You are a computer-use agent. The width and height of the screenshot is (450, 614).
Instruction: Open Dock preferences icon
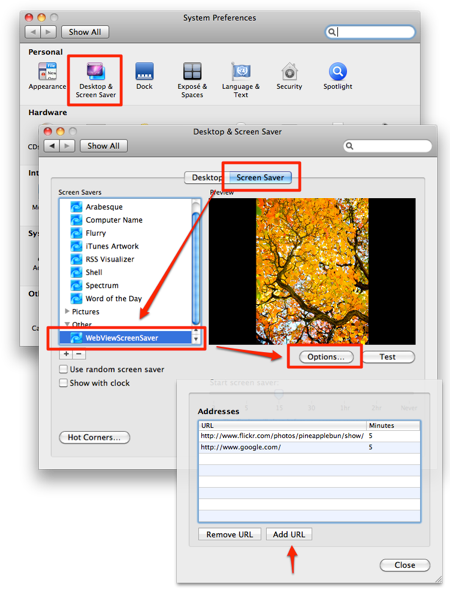click(x=144, y=72)
